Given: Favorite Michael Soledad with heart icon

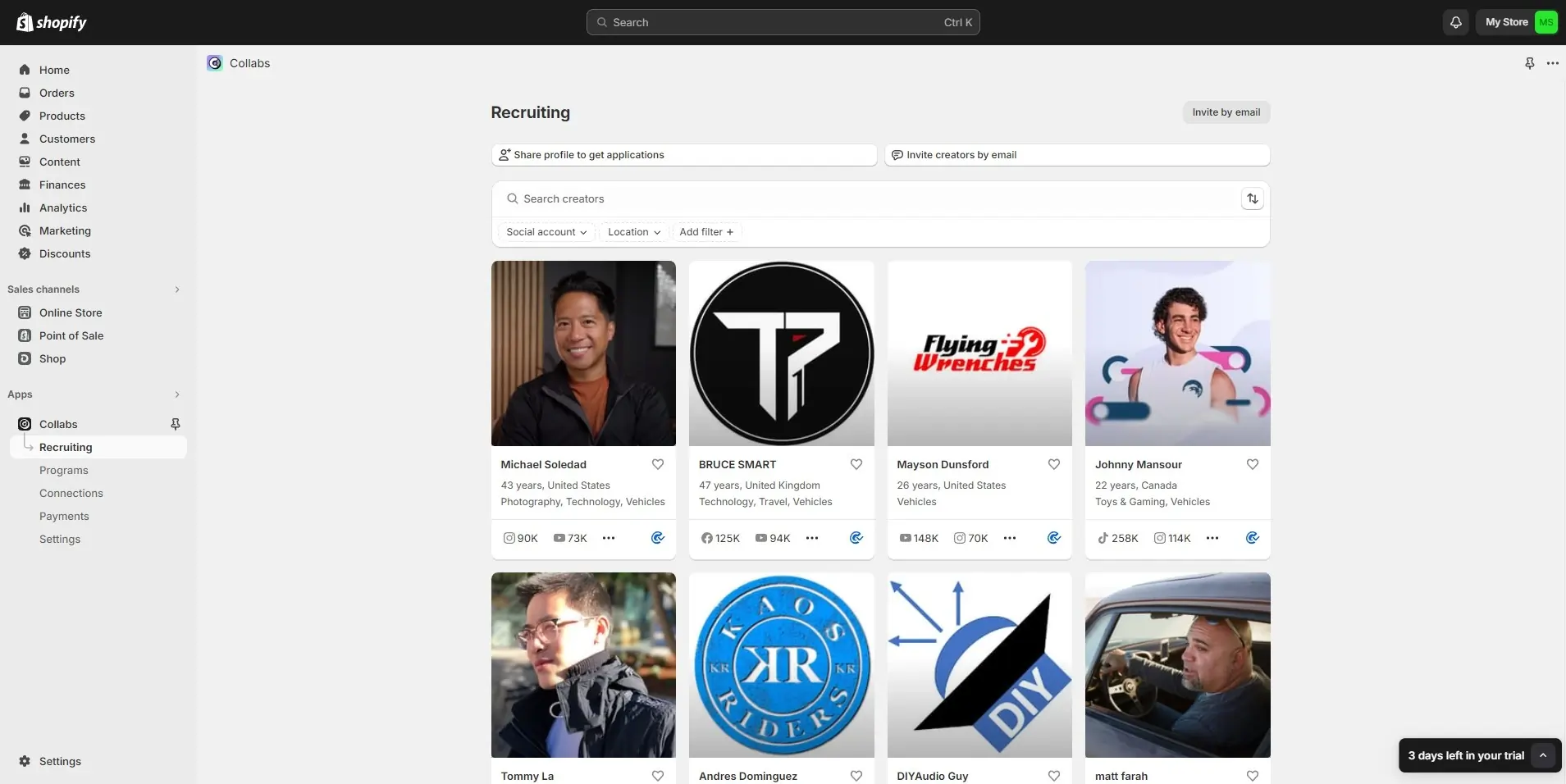Looking at the screenshot, I should coord(658,464).
